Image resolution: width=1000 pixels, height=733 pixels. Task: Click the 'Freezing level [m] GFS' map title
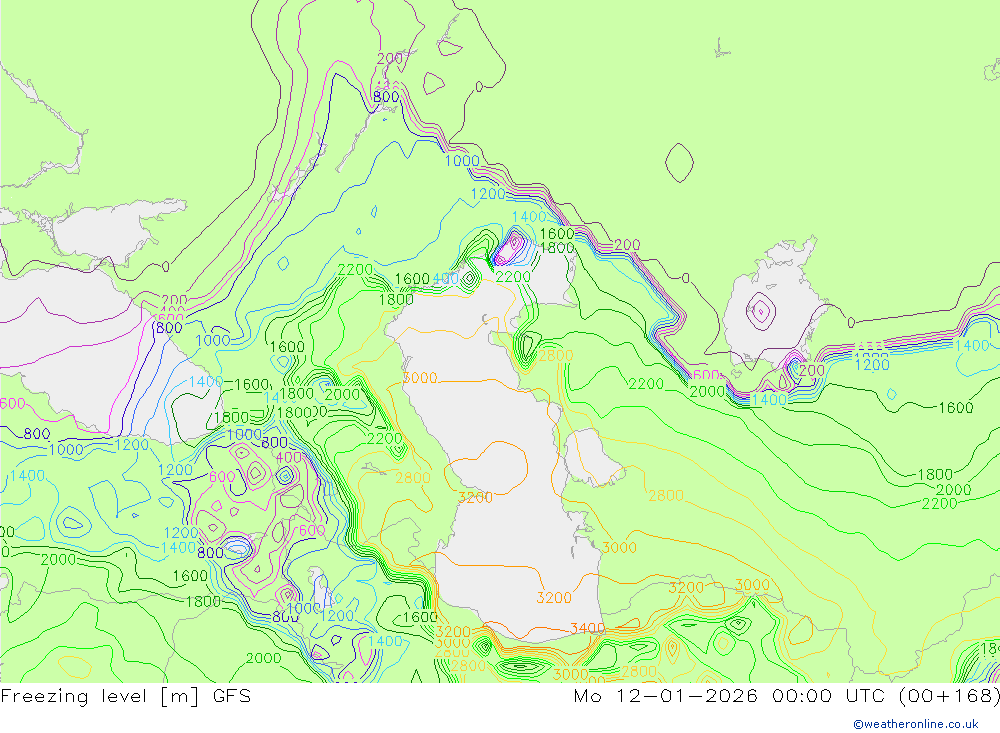[126, 696]
